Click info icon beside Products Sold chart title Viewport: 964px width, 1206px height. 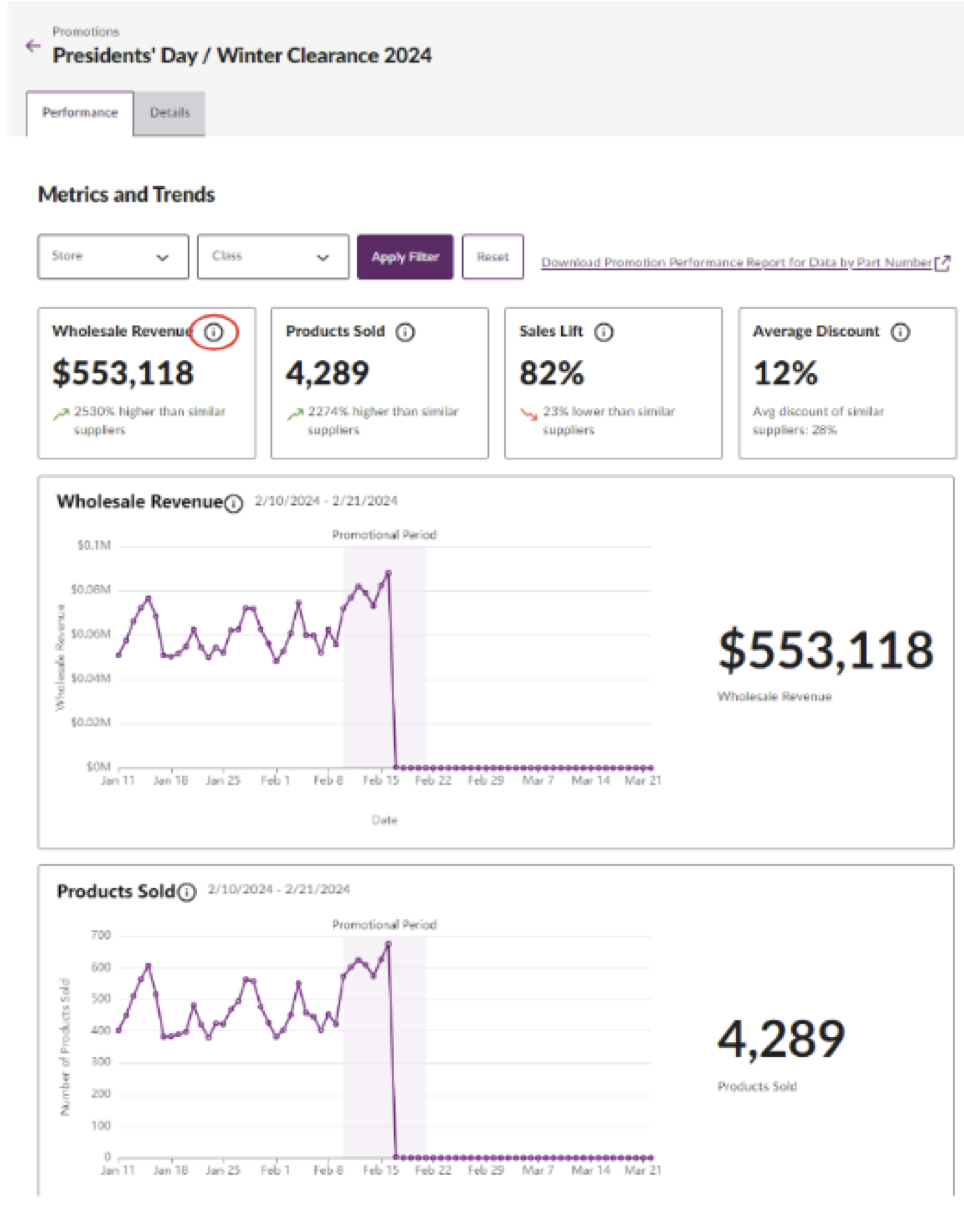click(x=185, y=892)
